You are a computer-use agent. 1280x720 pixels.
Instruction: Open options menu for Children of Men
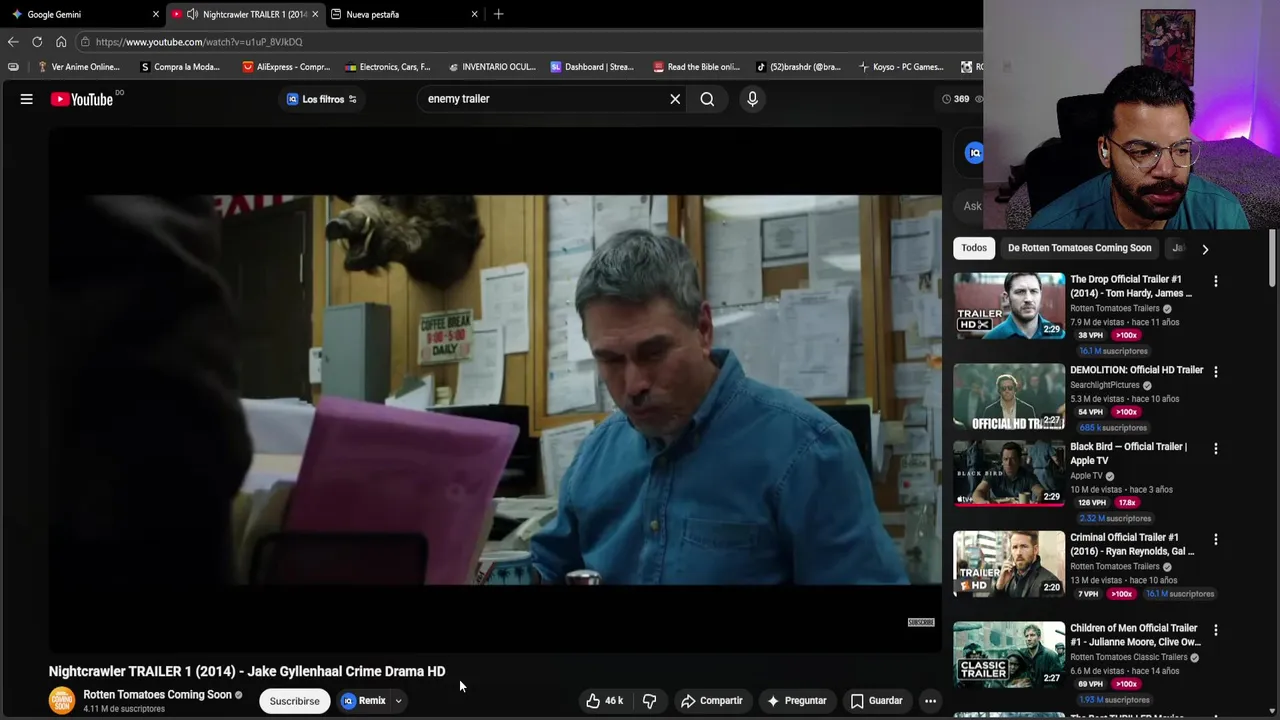click(x=1216, y=630)
